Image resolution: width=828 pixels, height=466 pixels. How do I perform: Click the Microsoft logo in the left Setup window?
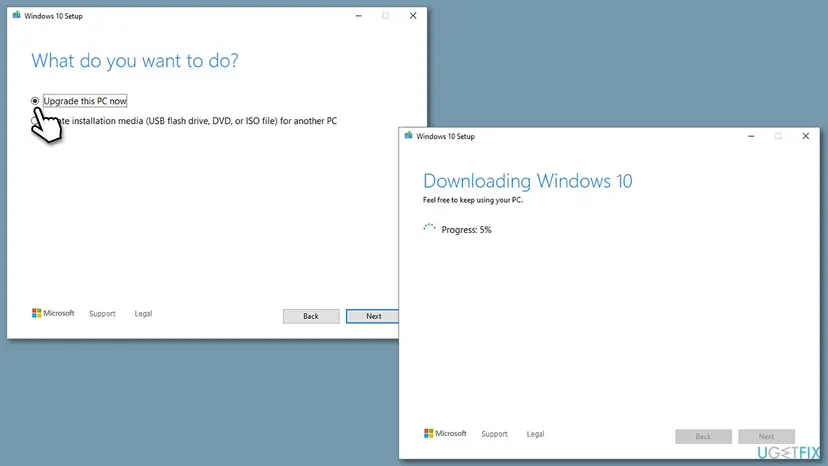53,313
